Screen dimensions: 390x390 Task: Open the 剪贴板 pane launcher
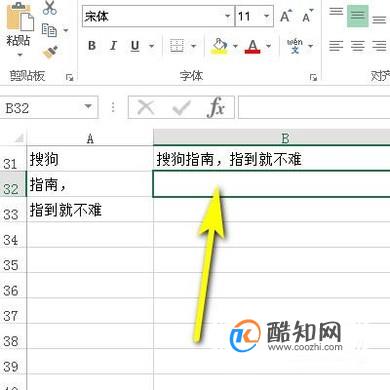69,78
